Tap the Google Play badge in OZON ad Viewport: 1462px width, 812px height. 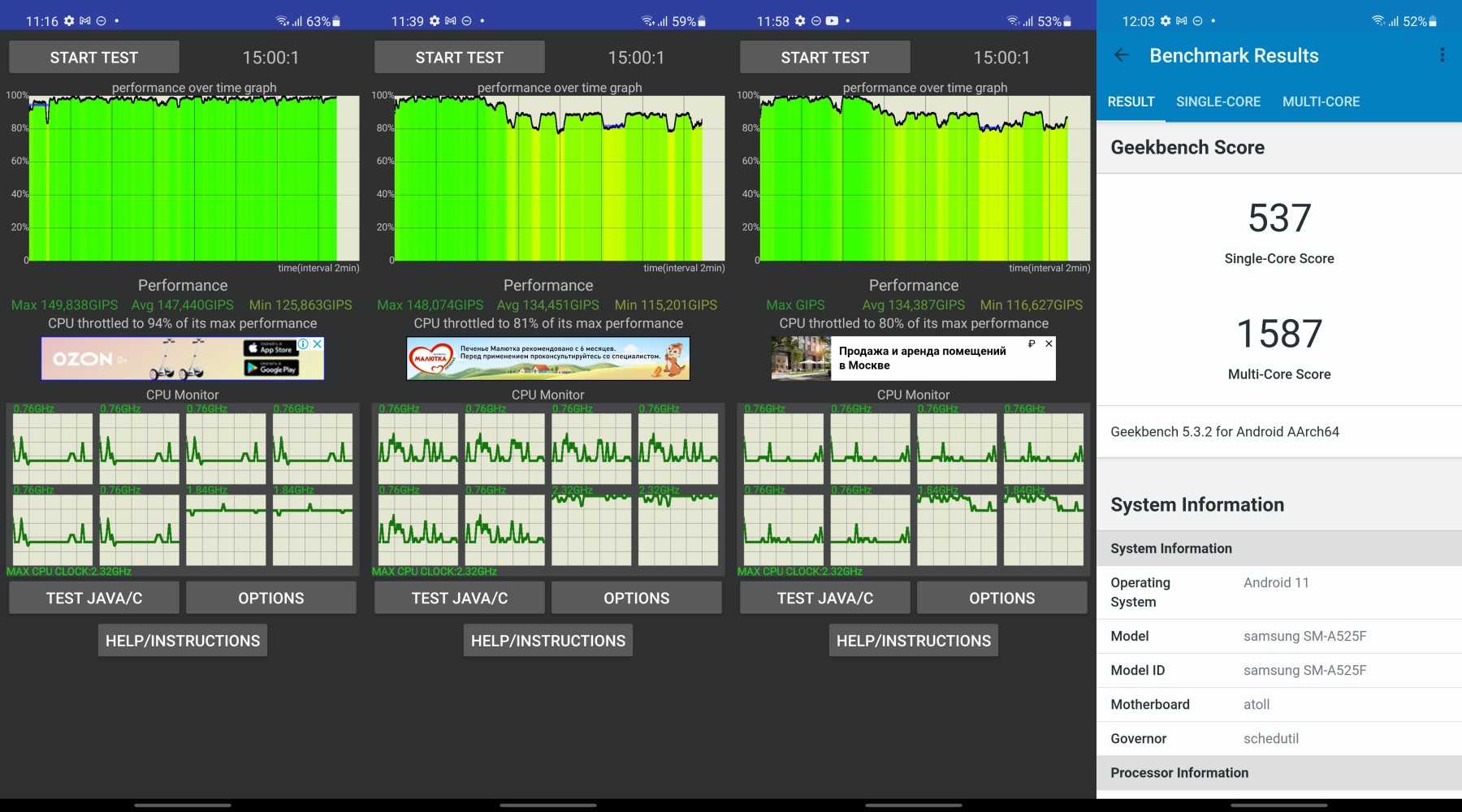click(271, 369)
